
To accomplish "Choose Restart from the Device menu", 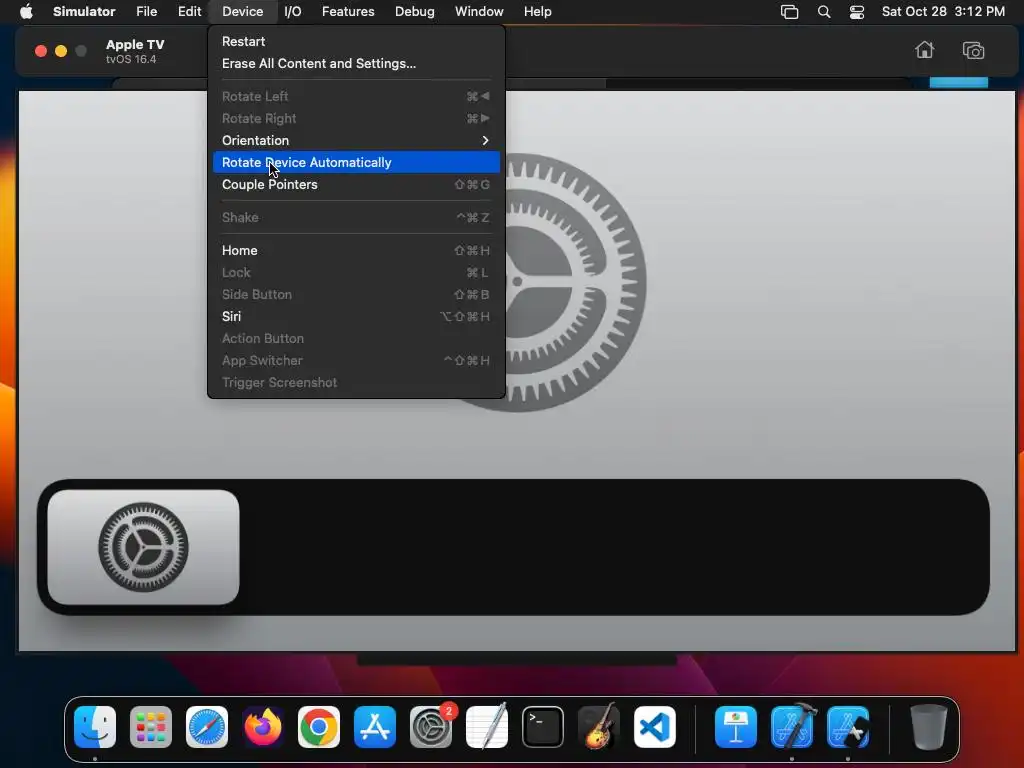I will click(356, 41).
